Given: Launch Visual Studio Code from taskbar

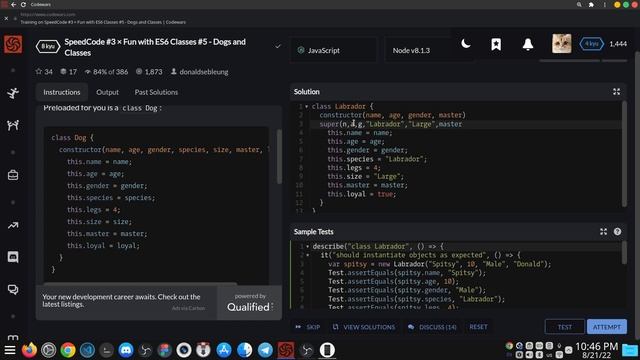Looking at the screenshot, I should tap(87, 350).
